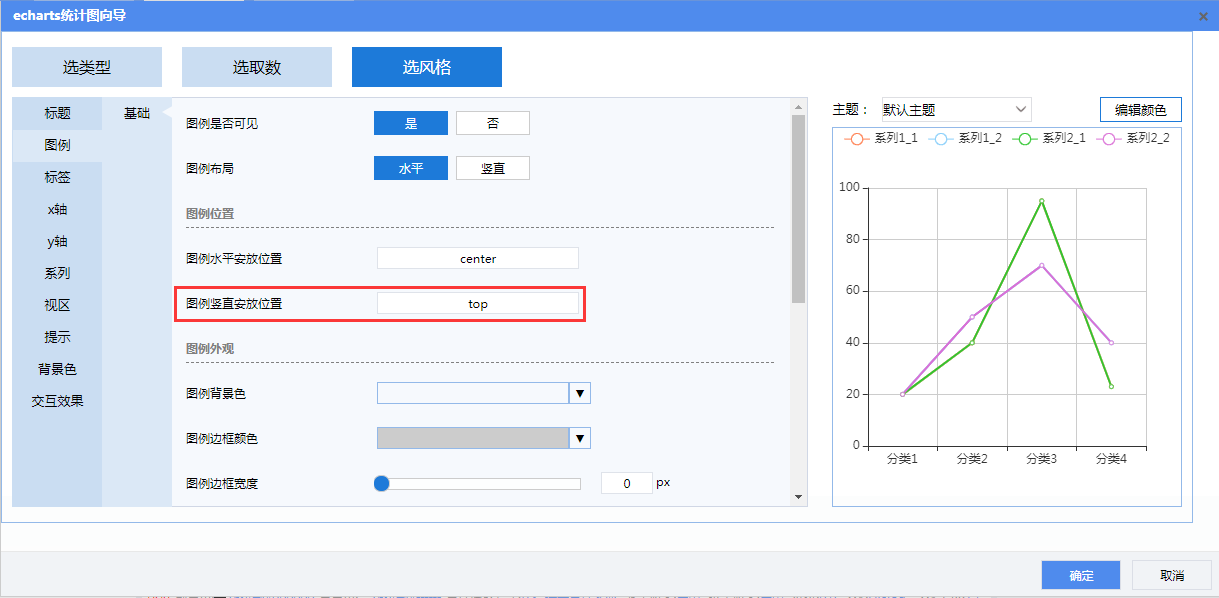Toggle the 系列2_1 legend icon in chart
Screen dimensions: 1219x598
[1023, 139]
